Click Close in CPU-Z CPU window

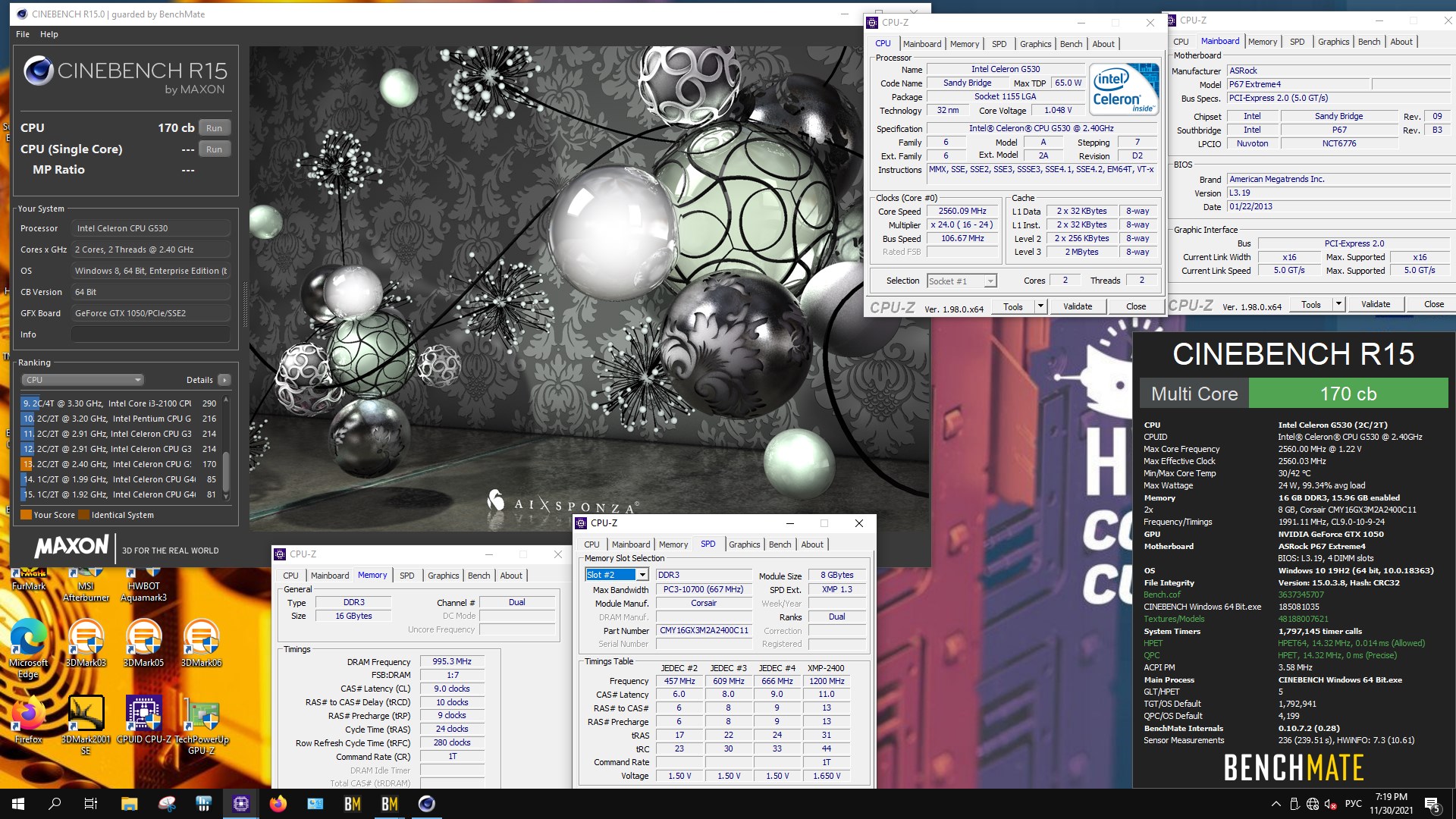(x=1136, y=306)
